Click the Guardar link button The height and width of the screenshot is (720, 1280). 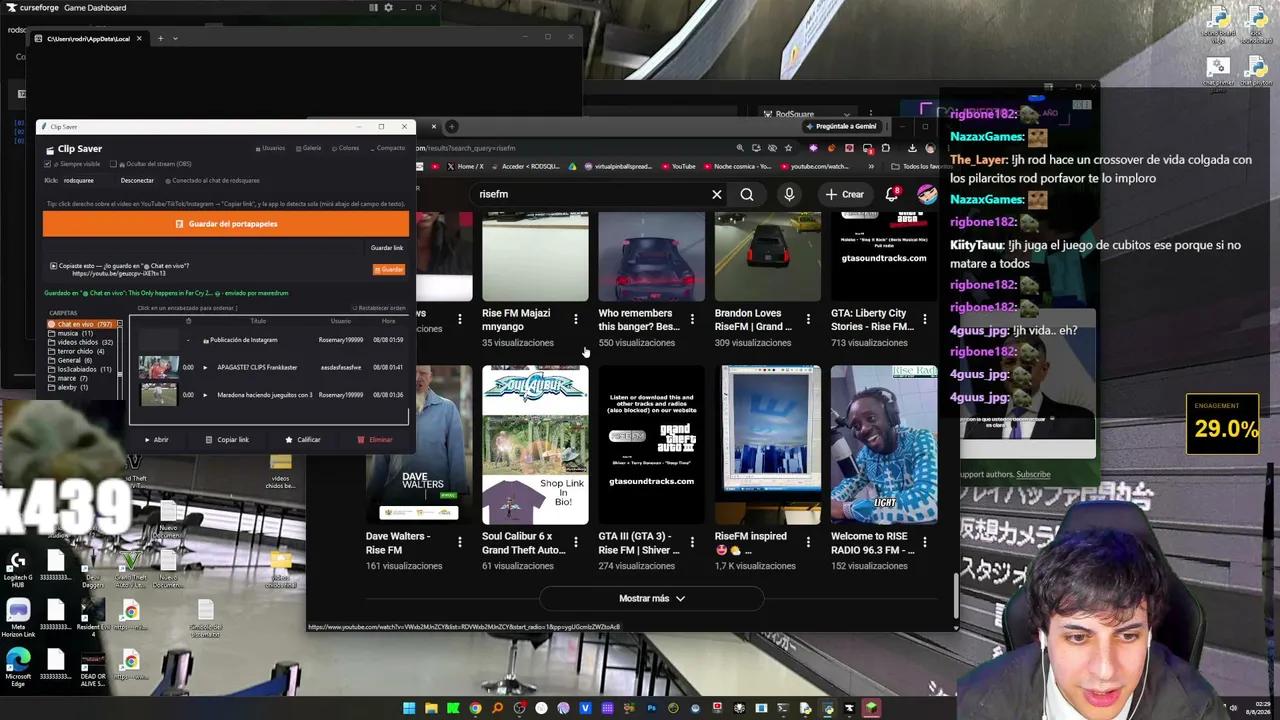pyautogui.click(x=387, y=248)
